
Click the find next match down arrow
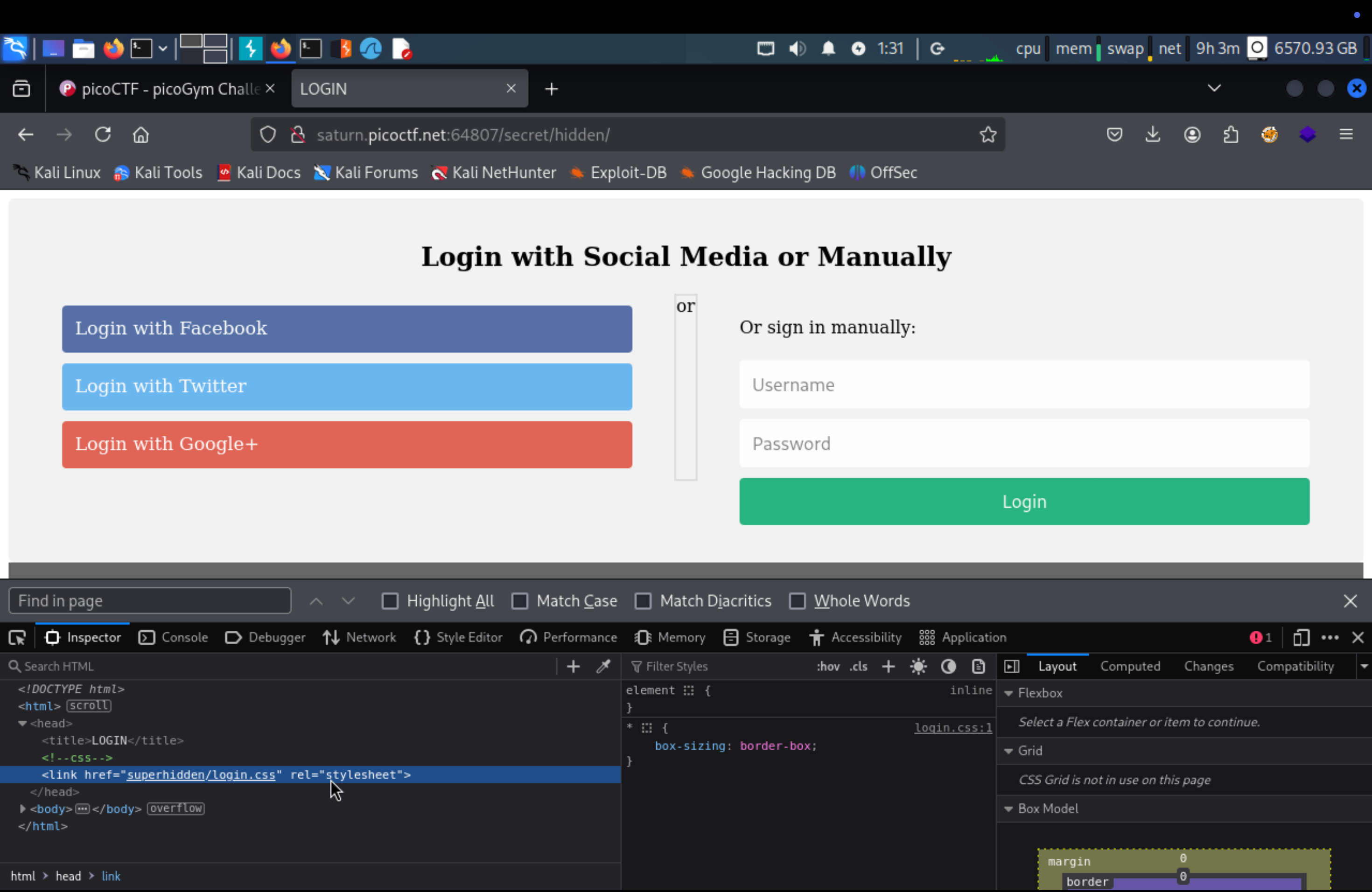[348, 601]
